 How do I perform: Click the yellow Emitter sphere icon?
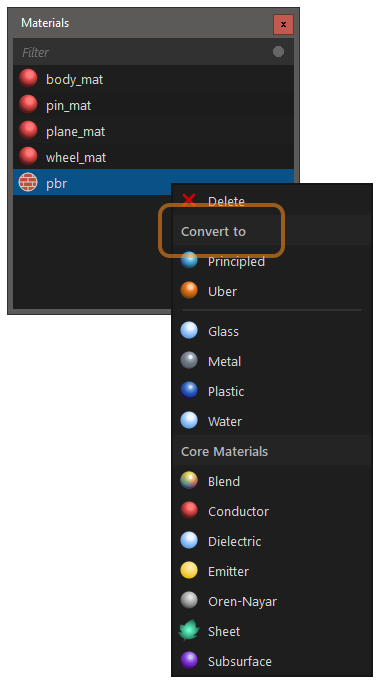(189, 571)
